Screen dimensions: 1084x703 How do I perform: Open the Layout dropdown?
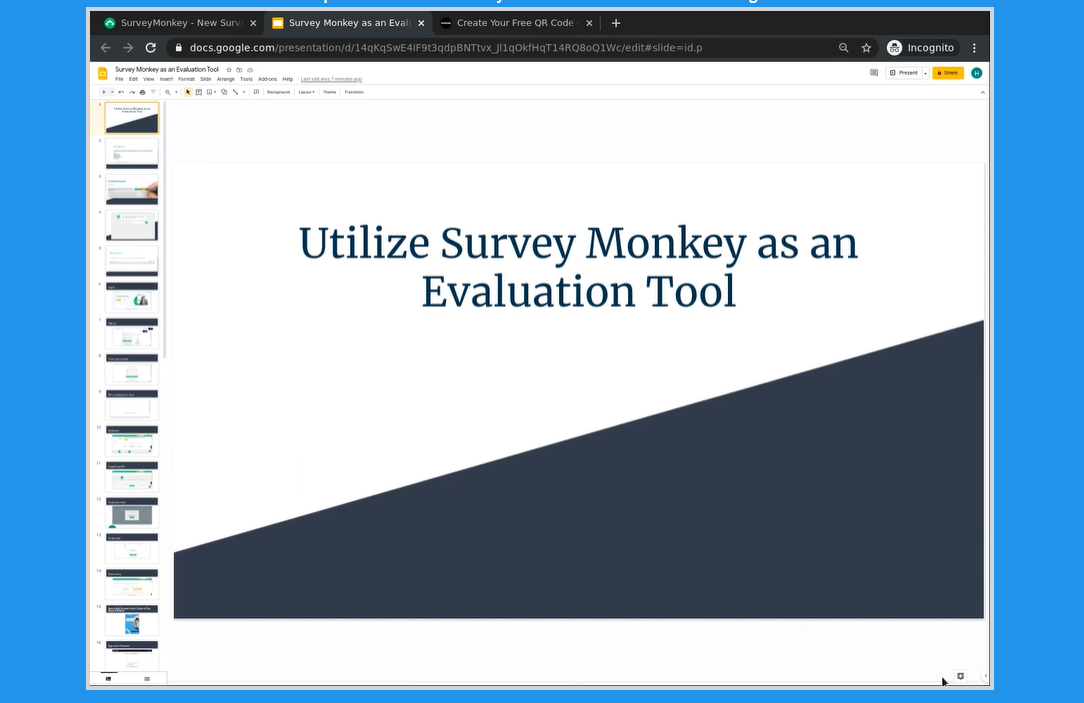(306, 92)
